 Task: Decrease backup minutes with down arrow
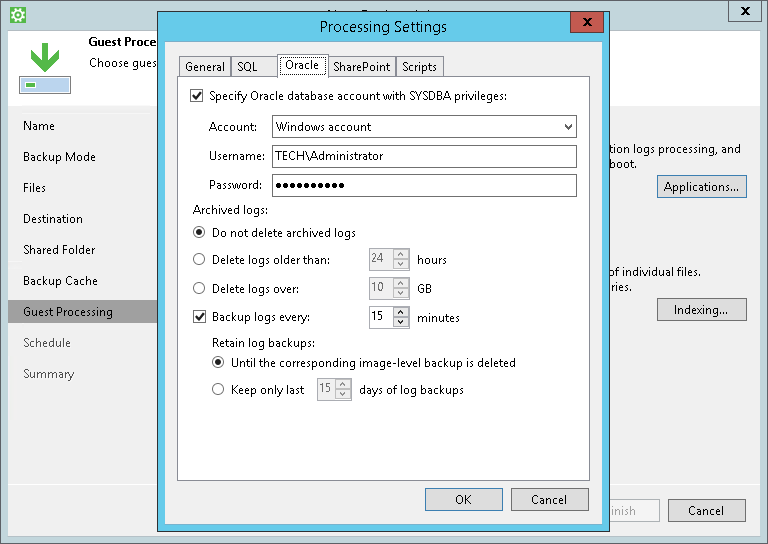coord(401,322)
